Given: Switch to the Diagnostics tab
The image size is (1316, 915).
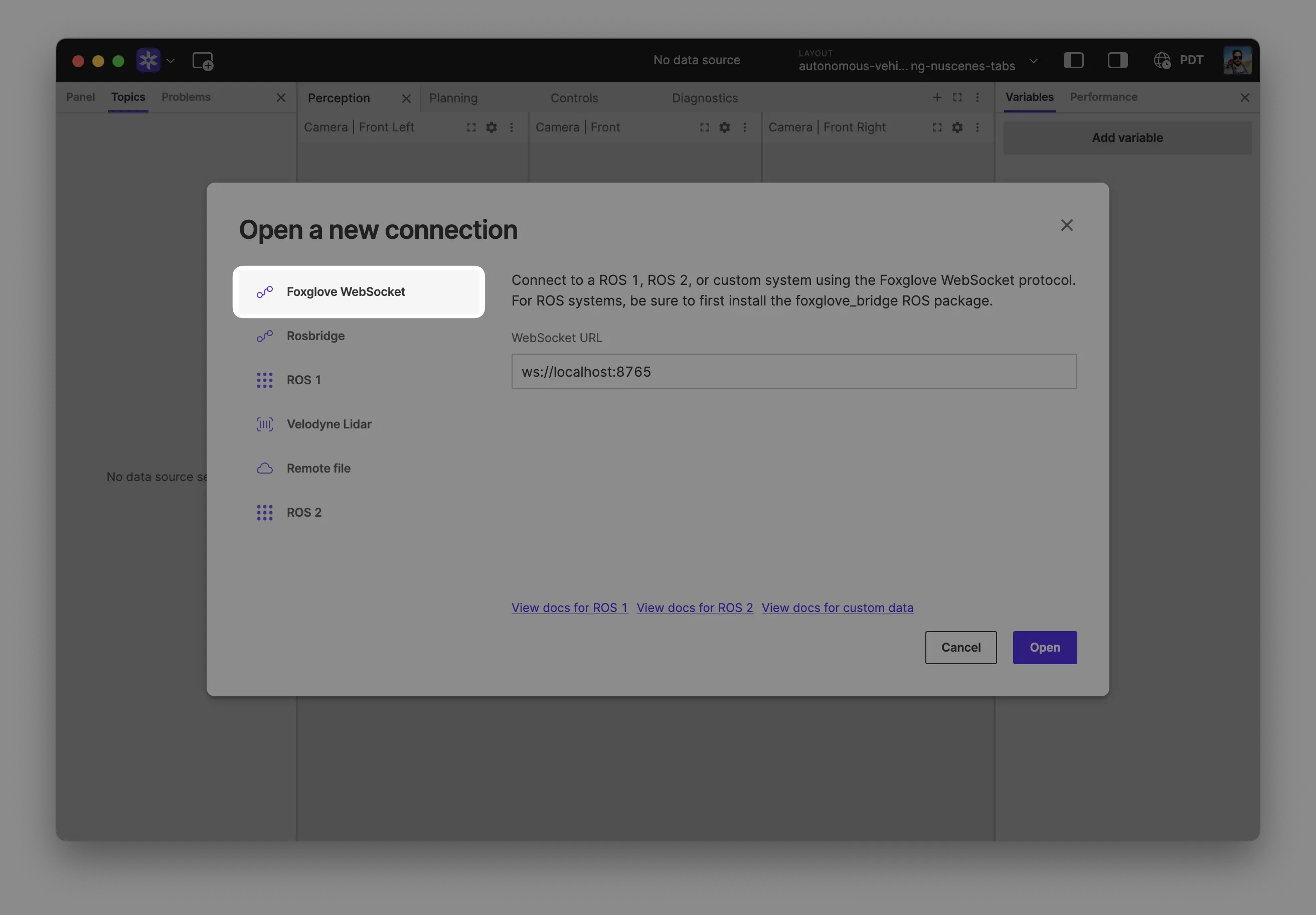Looking at the screenshot, I should 705,98.
